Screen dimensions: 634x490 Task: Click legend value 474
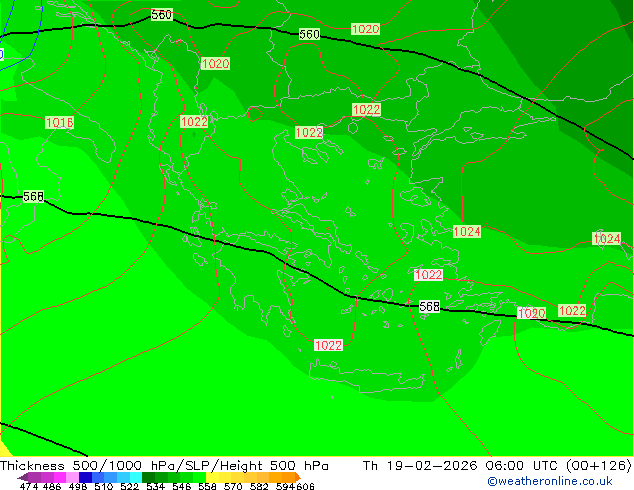29,486
